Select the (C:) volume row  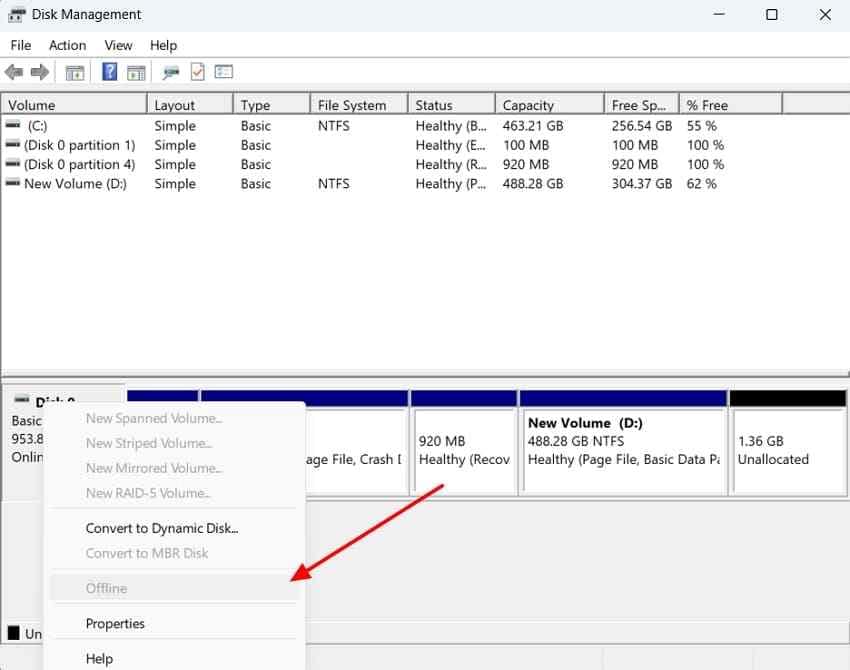[x=392, y=126]
